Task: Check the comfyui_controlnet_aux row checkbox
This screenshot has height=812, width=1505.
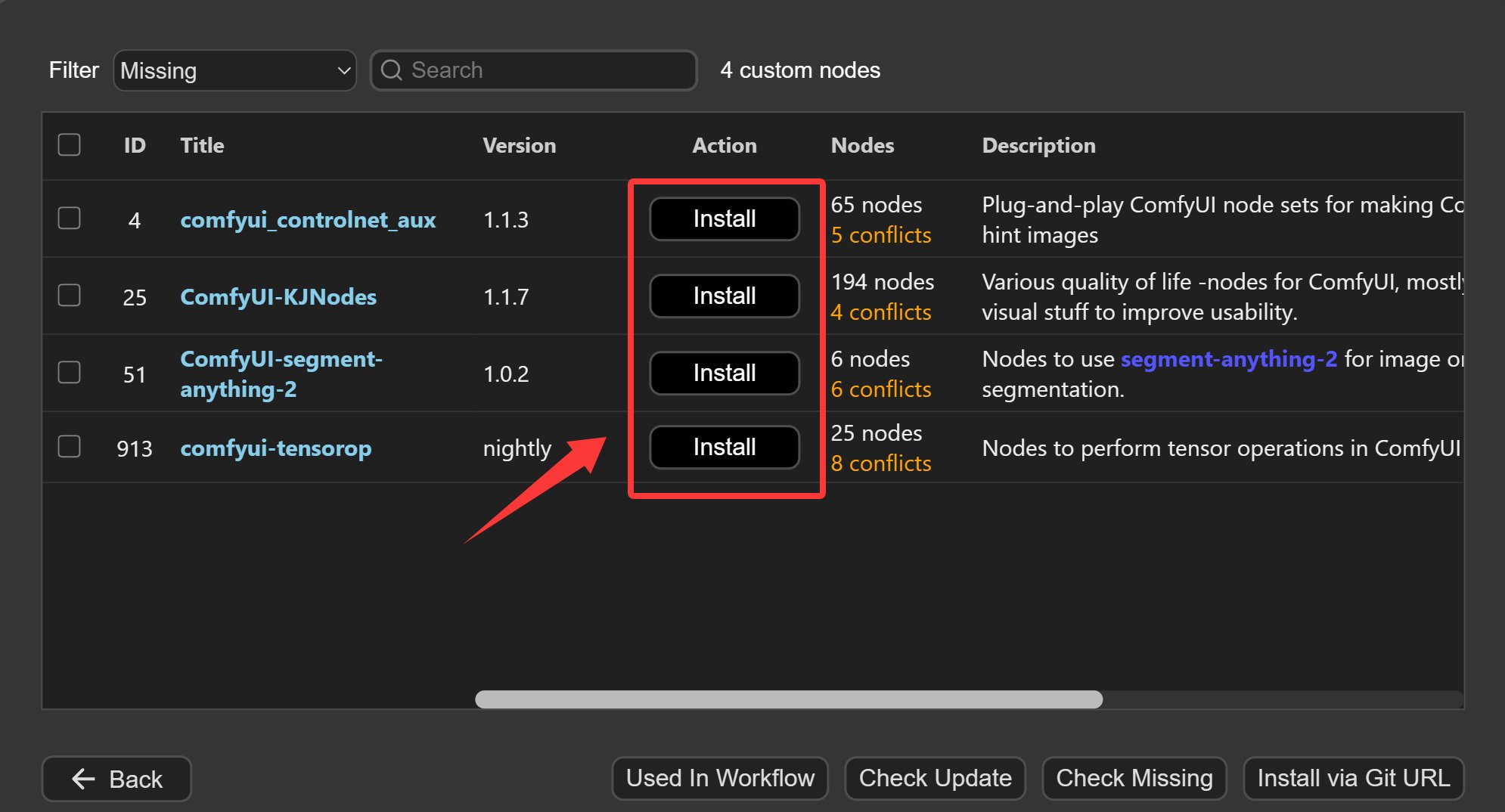Action: click(x=70, y=218)
